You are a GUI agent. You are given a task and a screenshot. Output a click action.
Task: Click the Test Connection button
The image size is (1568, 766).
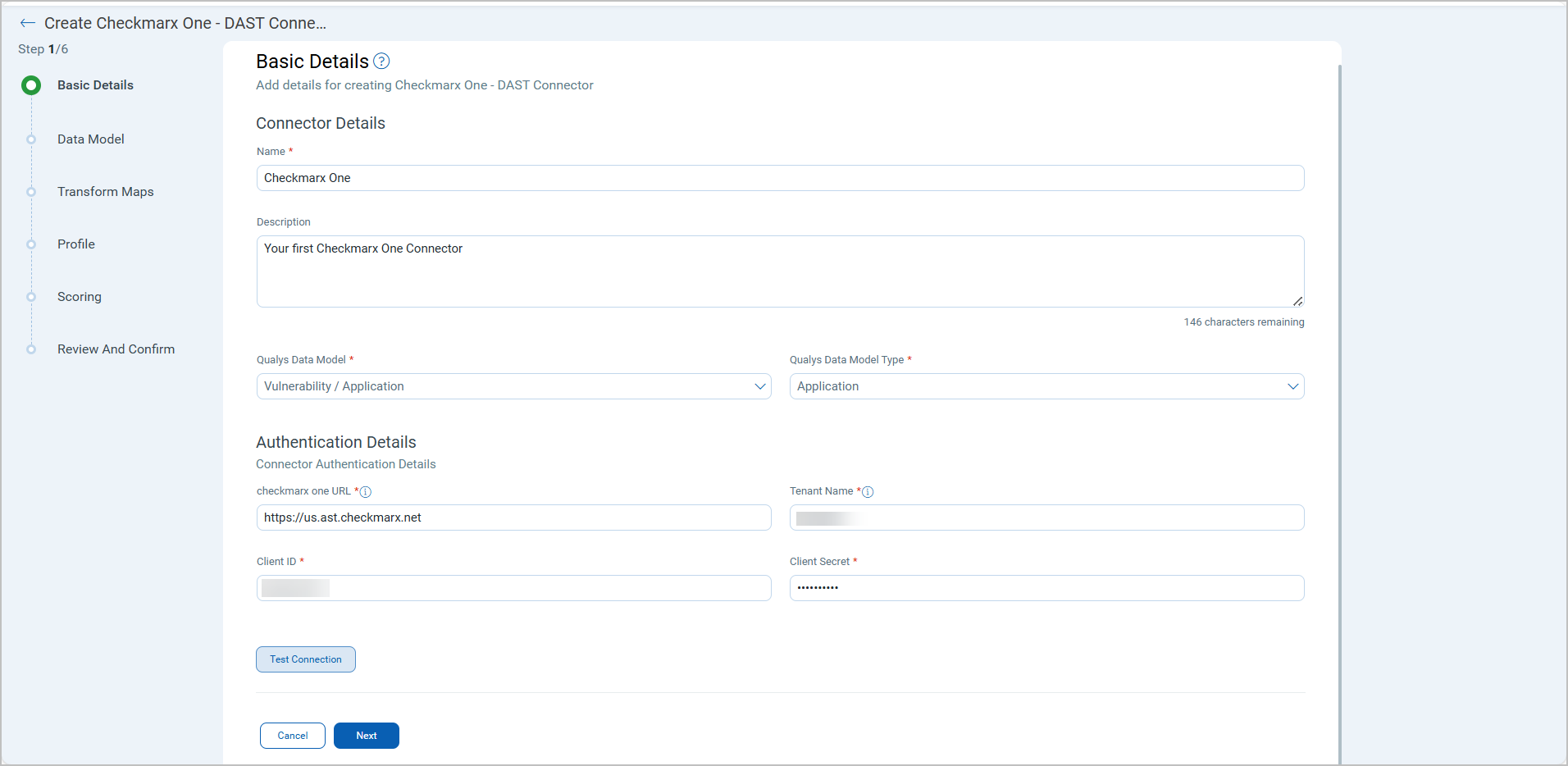point(306,659)
